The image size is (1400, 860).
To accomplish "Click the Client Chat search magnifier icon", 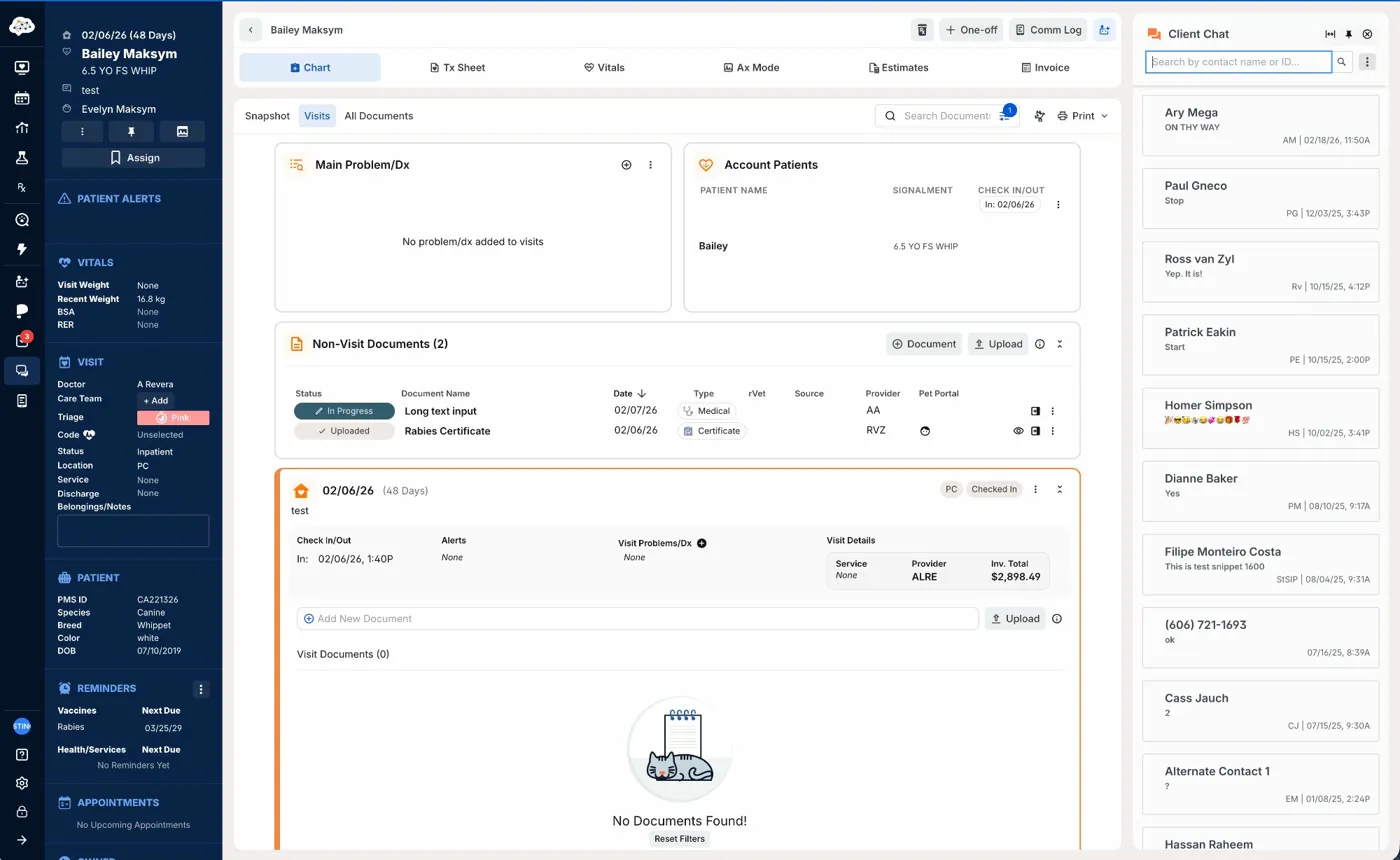I will click(1343, 62).
